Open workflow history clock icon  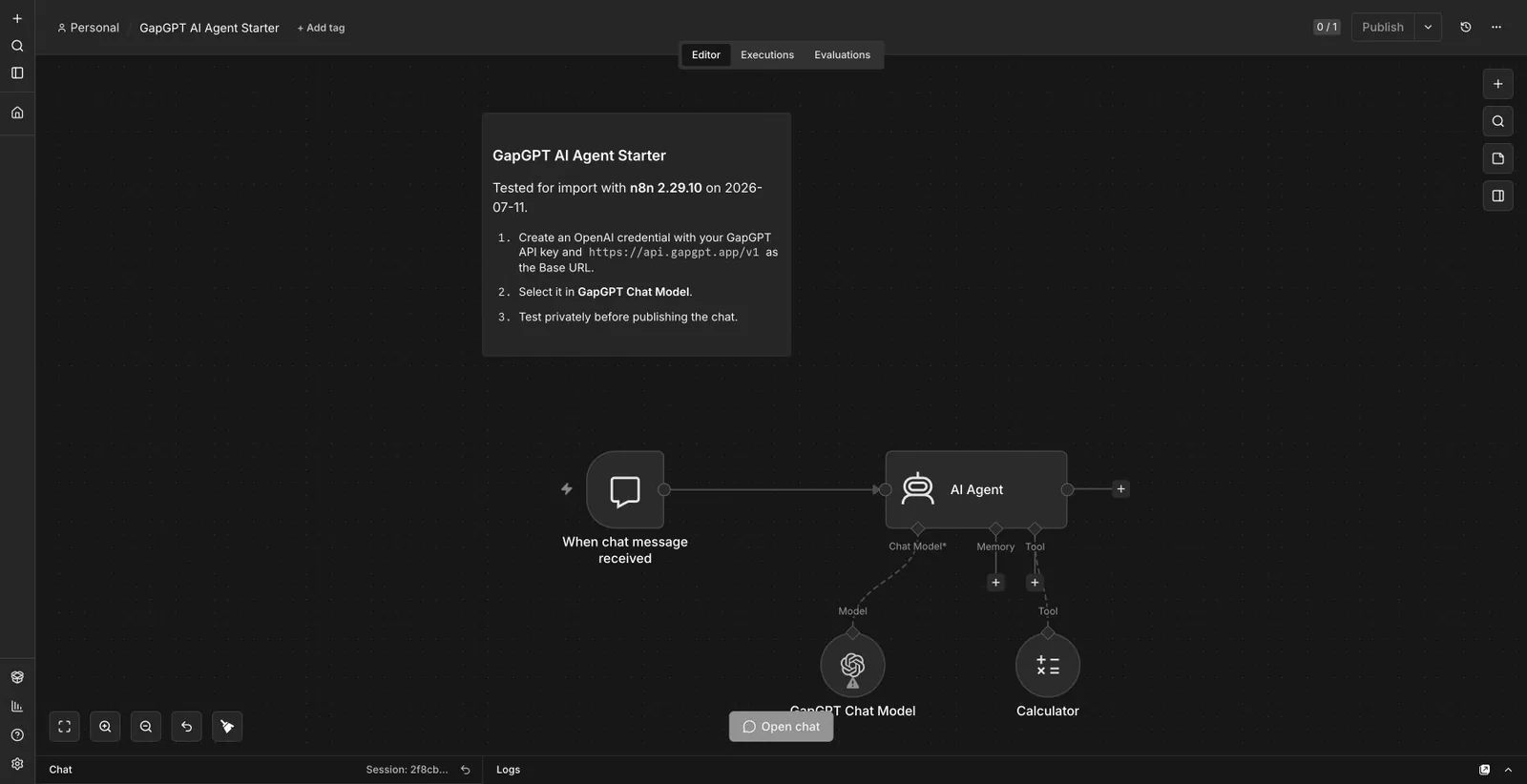[x=1466, y=27]
